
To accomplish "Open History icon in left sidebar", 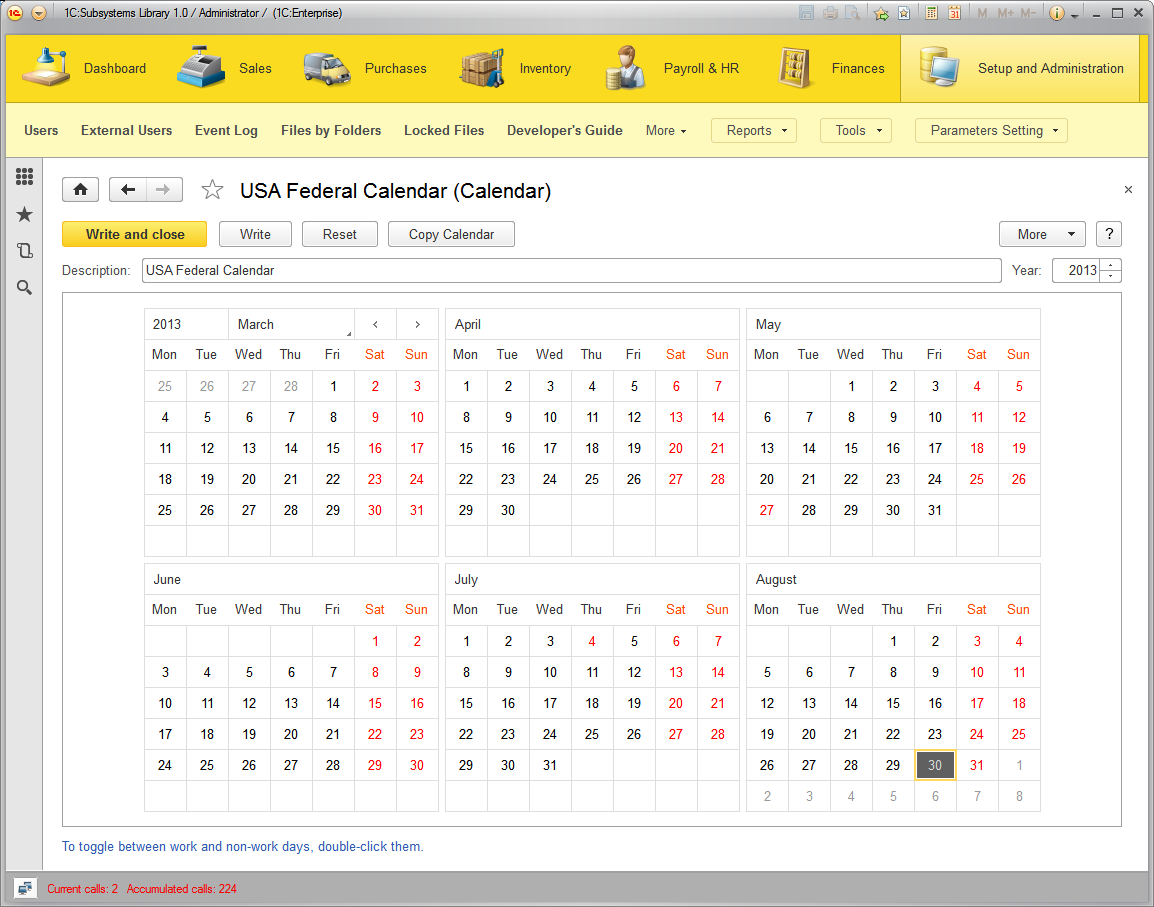I will [24, 250].
